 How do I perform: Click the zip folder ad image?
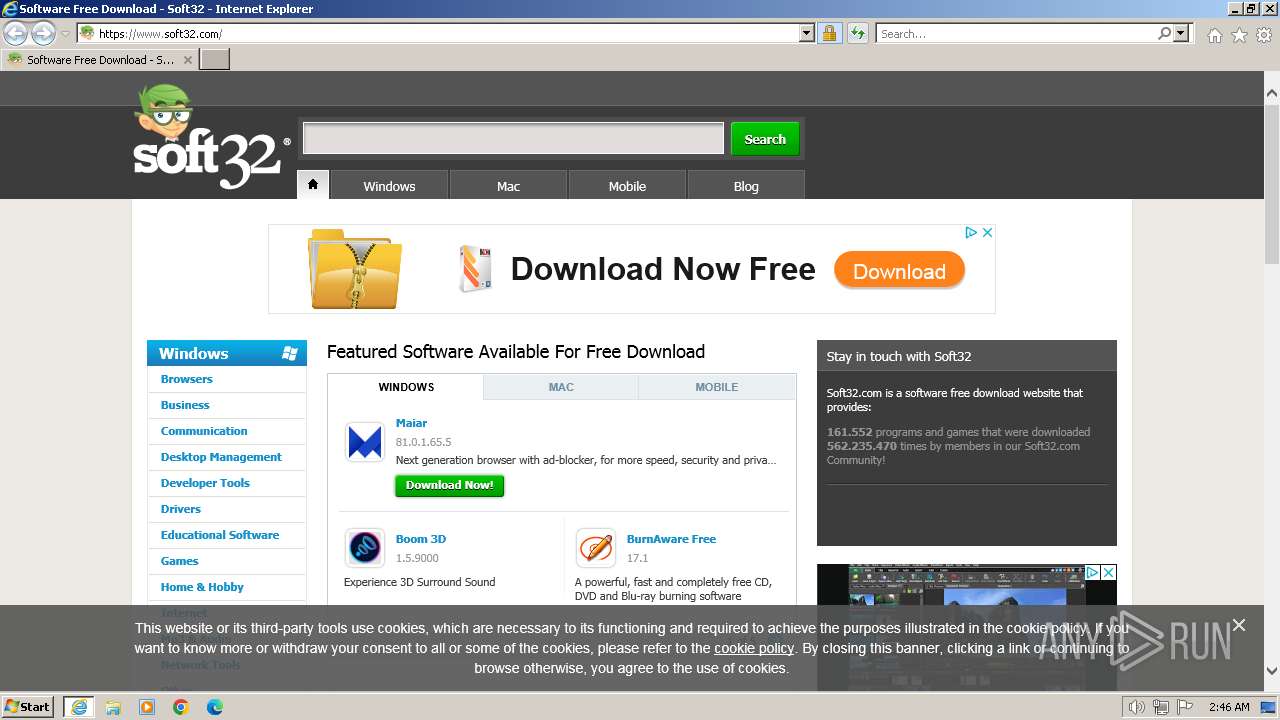pos(355,269)
